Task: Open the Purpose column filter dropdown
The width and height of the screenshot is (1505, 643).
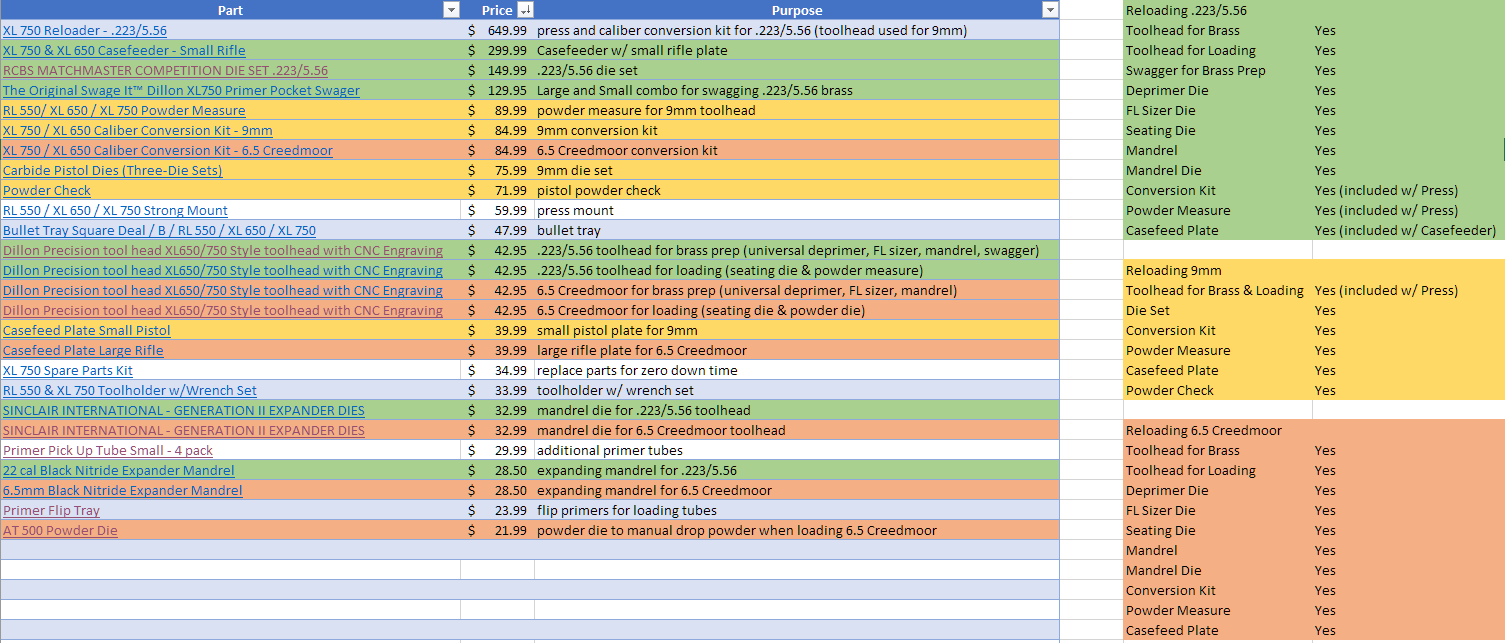Action: pos(1049,10)
